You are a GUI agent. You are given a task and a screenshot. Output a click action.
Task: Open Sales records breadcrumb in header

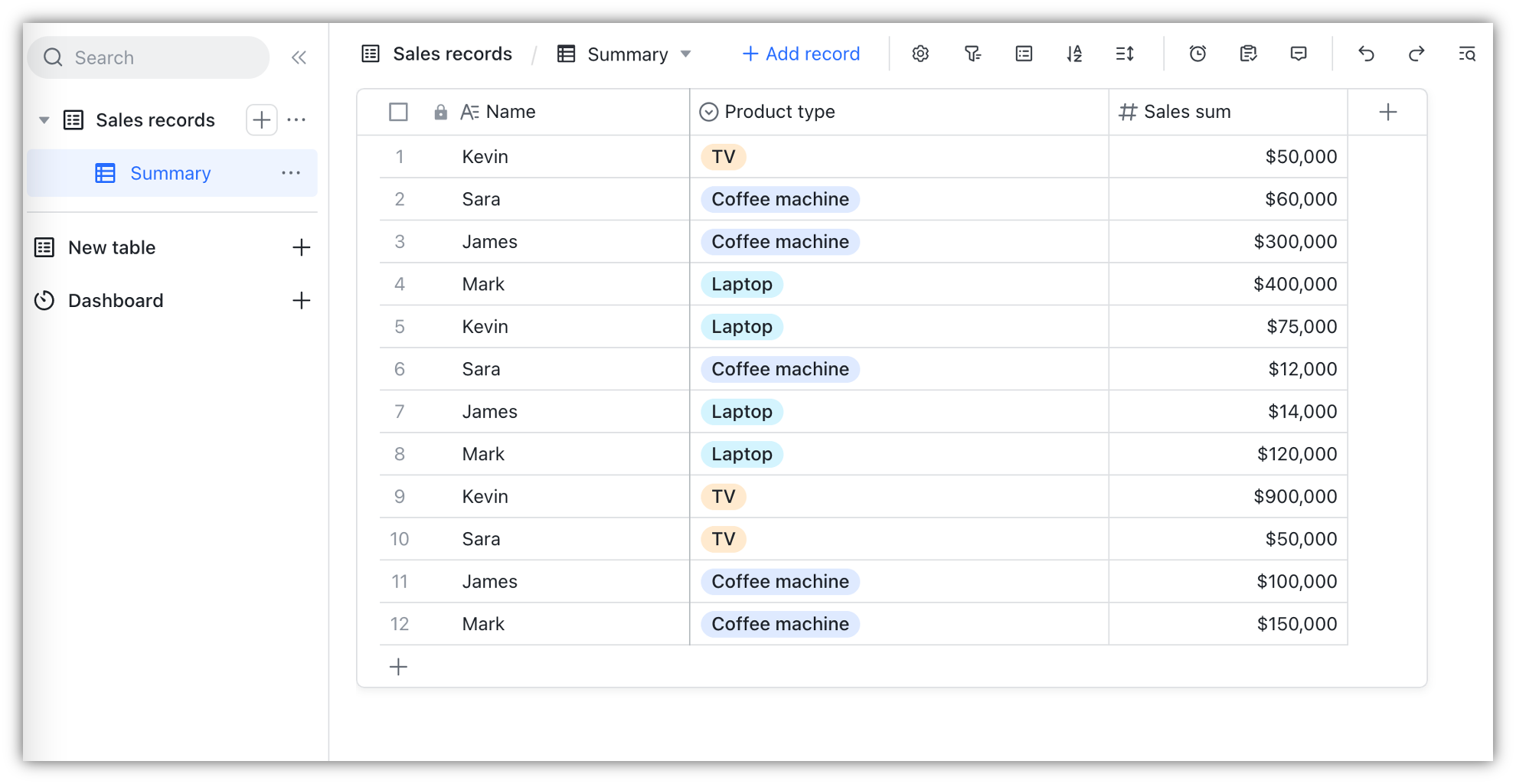click(452, 54)
